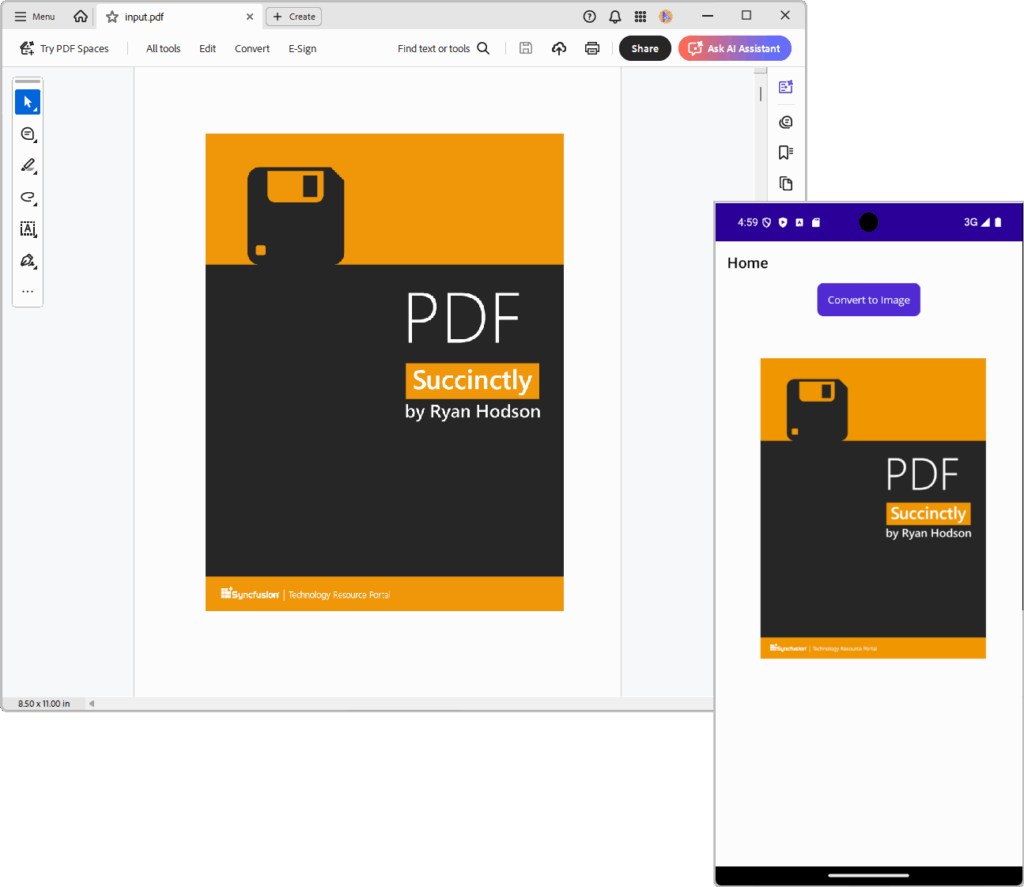Open the Selection tool options arrow
The image size is (1024, 887).
coord(37,110)
